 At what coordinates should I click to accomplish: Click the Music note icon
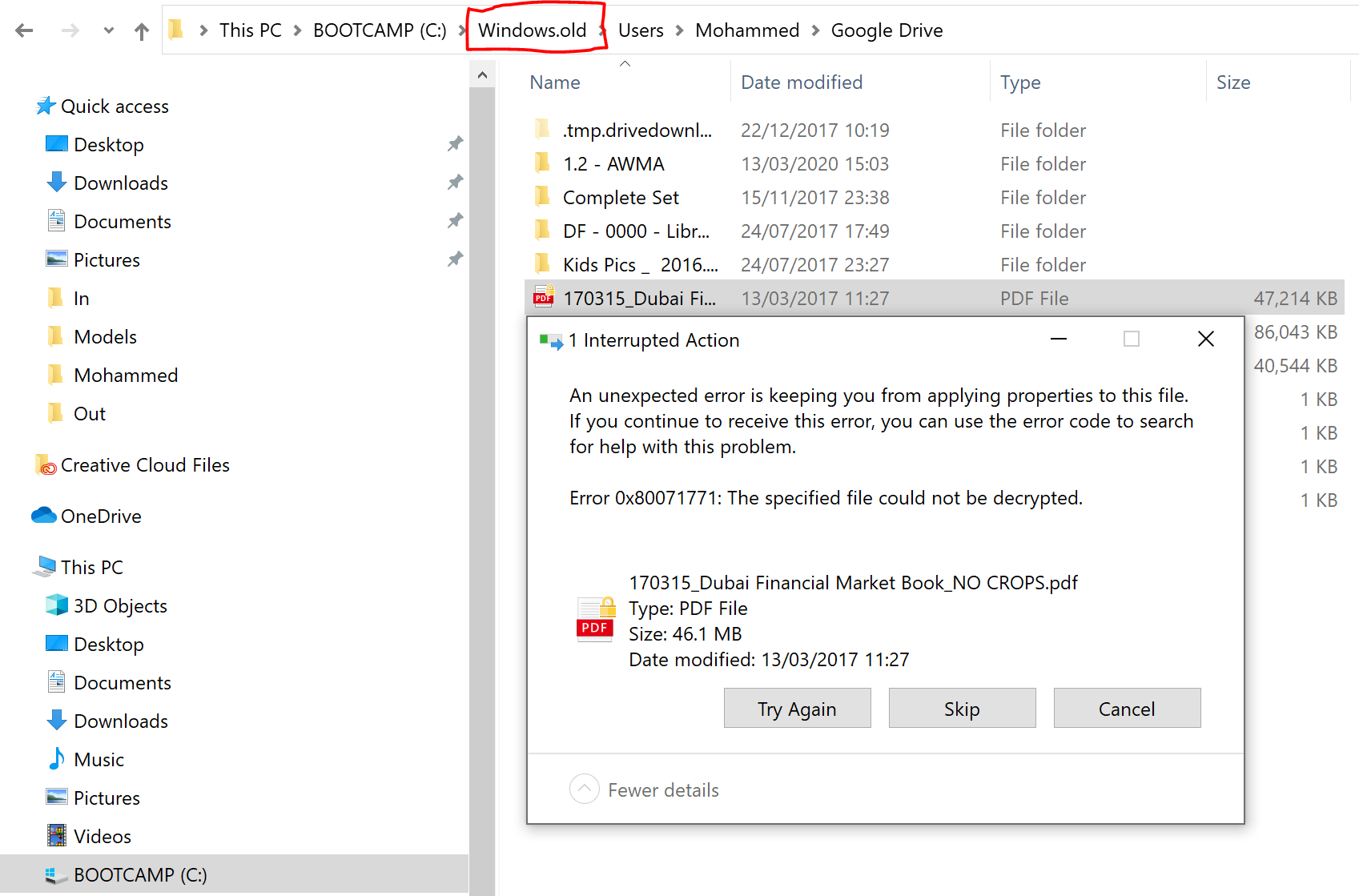pyautogui.click(x=57, y=759)
